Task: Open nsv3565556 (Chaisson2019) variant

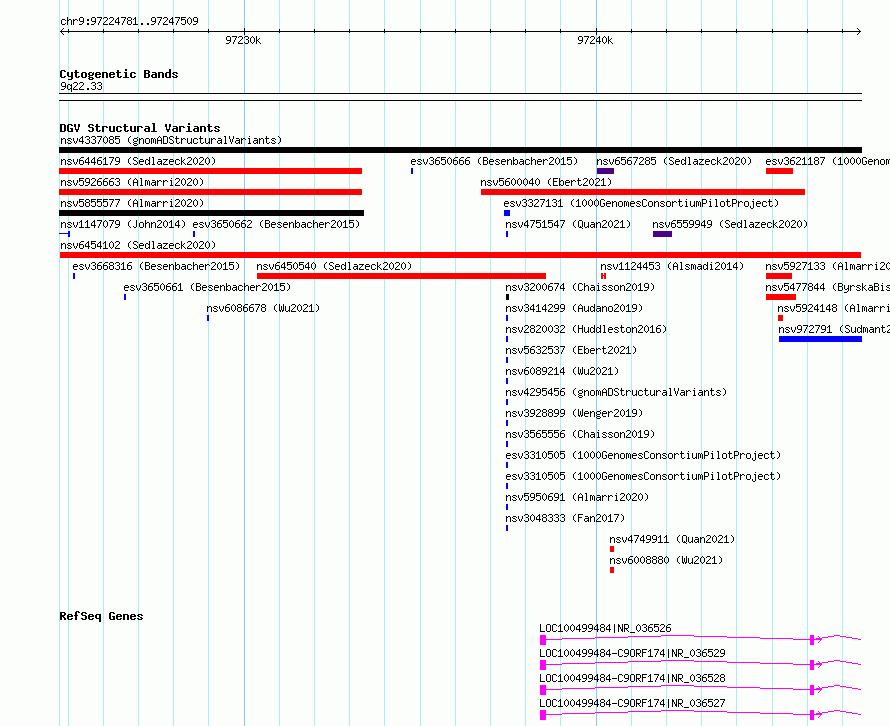Action: (x=580, y=434)
